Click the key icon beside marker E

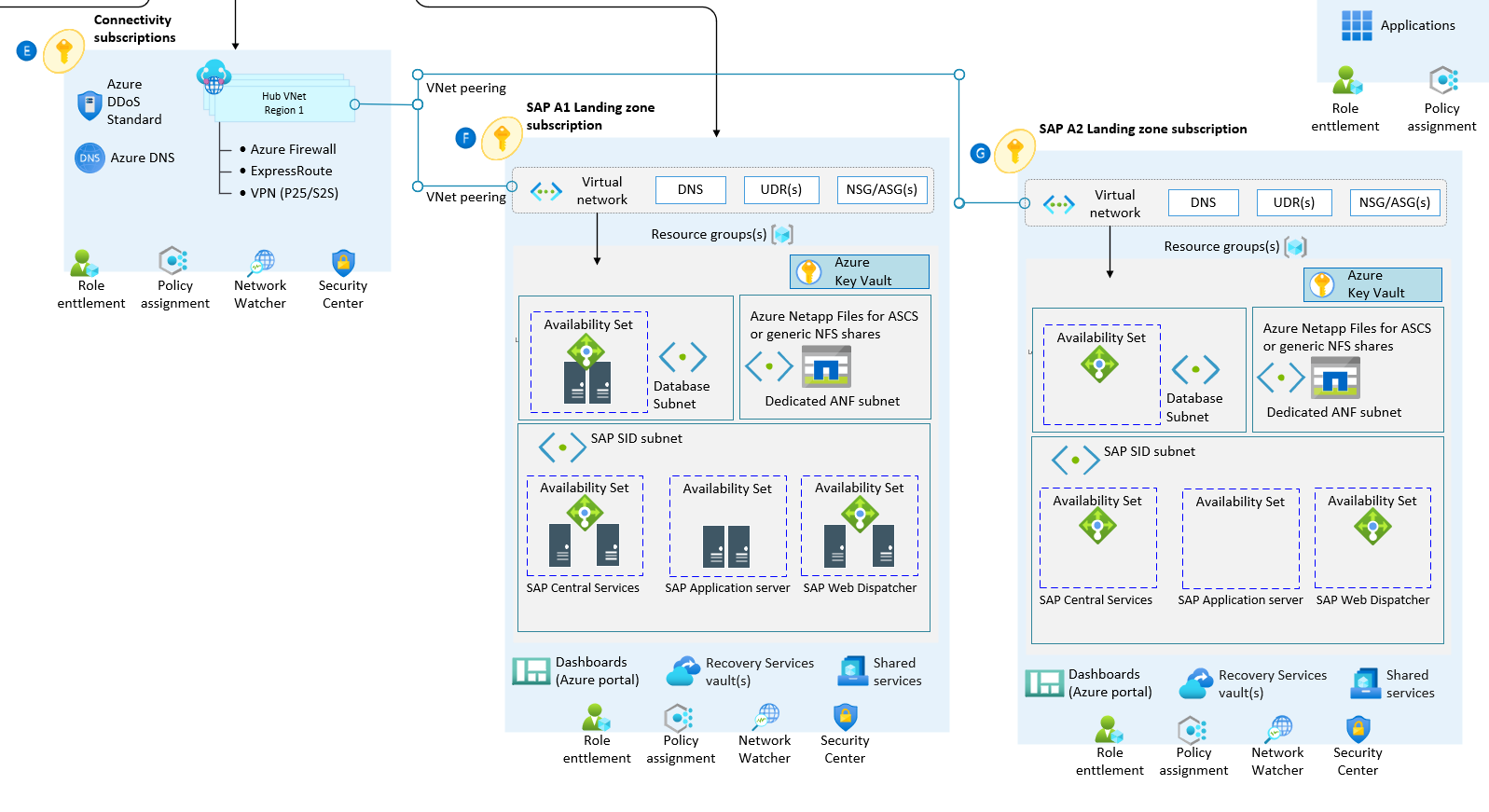pos(64,50)
